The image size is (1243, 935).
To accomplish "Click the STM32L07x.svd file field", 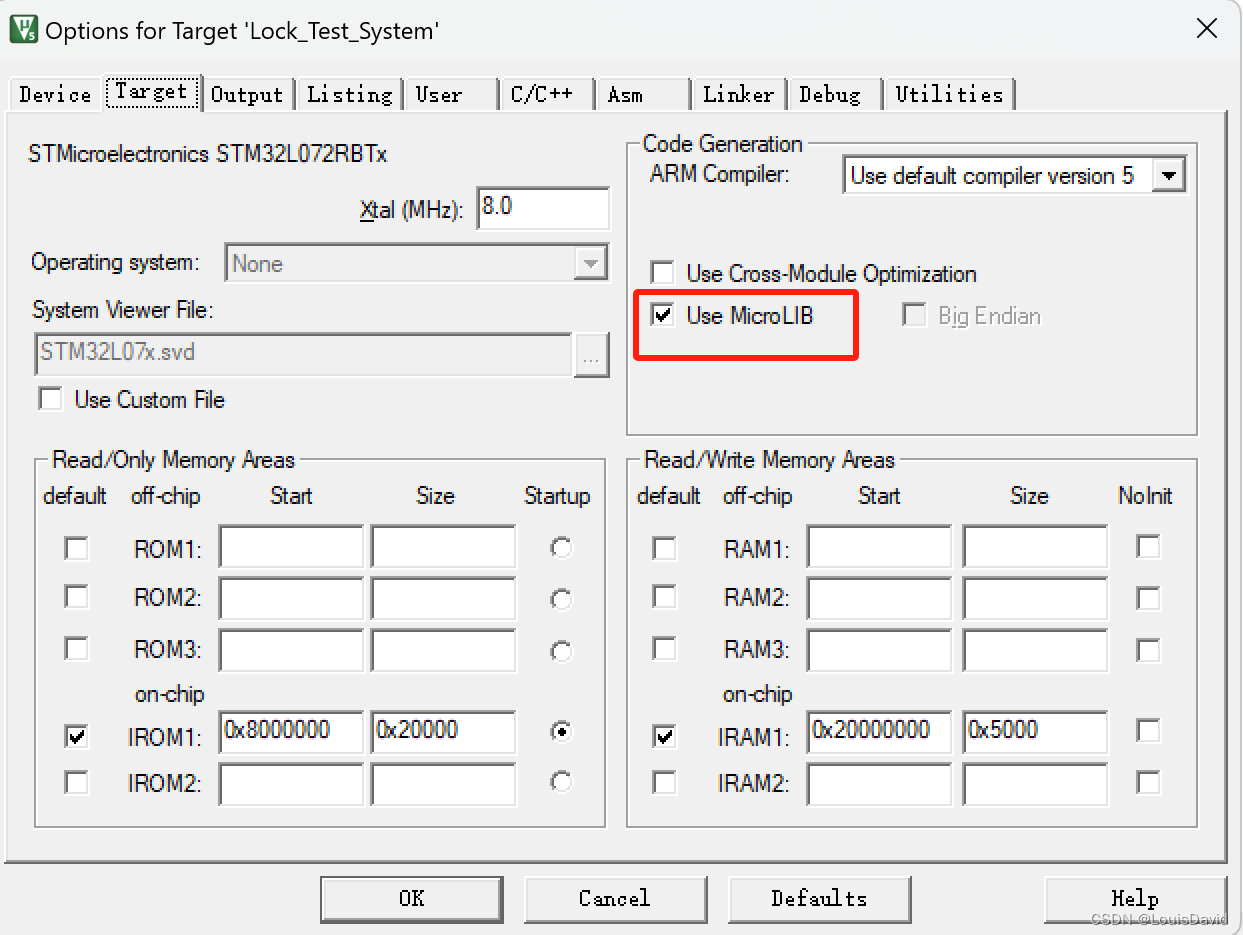I will click(x=302, y=354).
